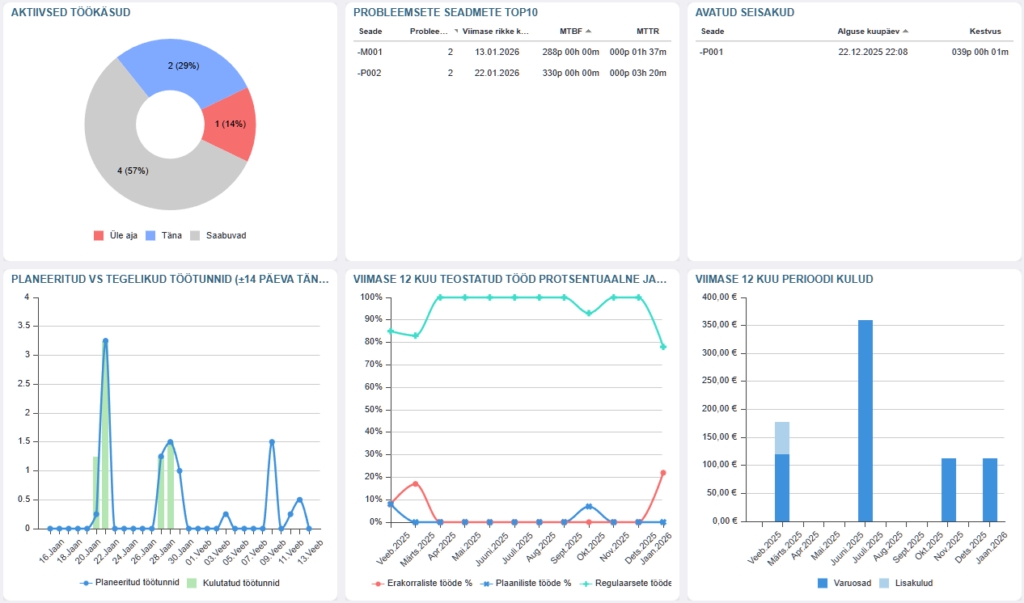Toggle 'Kulutatud töötunnid' bars in legend

click(235, 582)
